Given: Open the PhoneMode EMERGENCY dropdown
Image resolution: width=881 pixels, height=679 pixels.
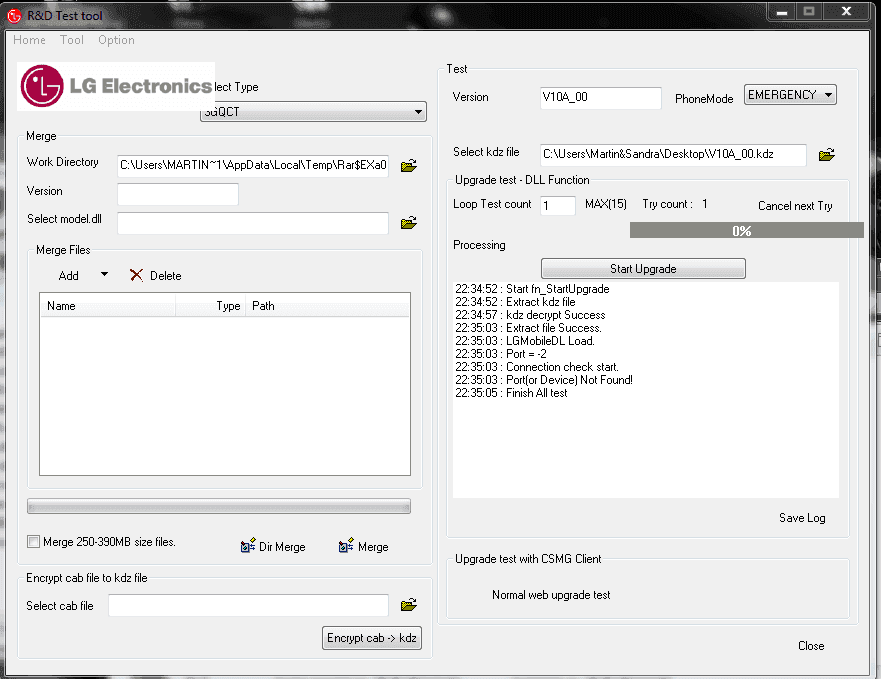Looking at the screenshot, I should (x=790, y=94).
